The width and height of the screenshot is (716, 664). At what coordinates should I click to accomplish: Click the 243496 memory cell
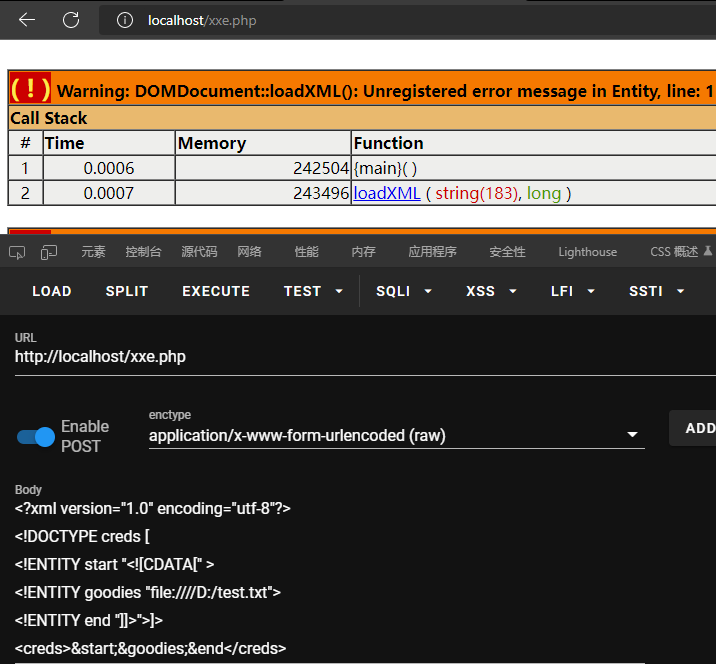click(263, 193)
